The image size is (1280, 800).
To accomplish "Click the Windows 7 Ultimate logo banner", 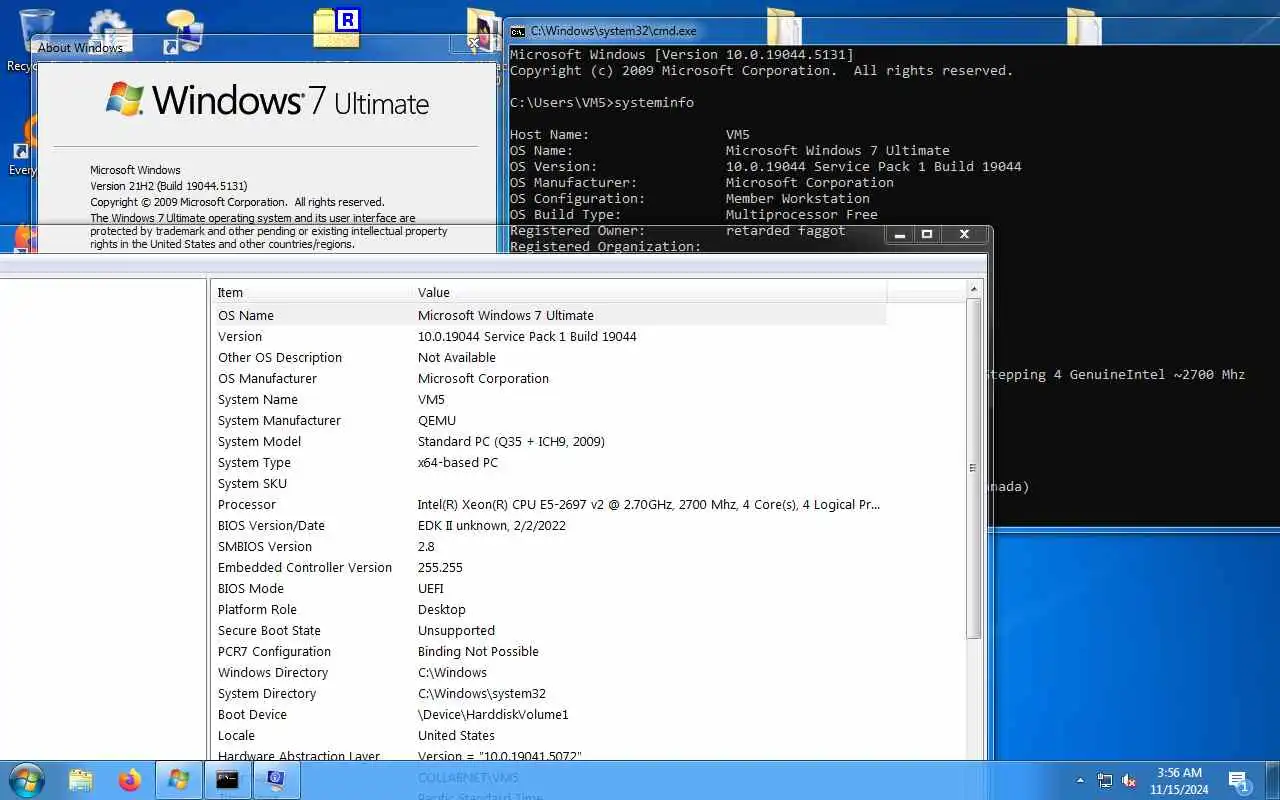I will click(267, 100).
